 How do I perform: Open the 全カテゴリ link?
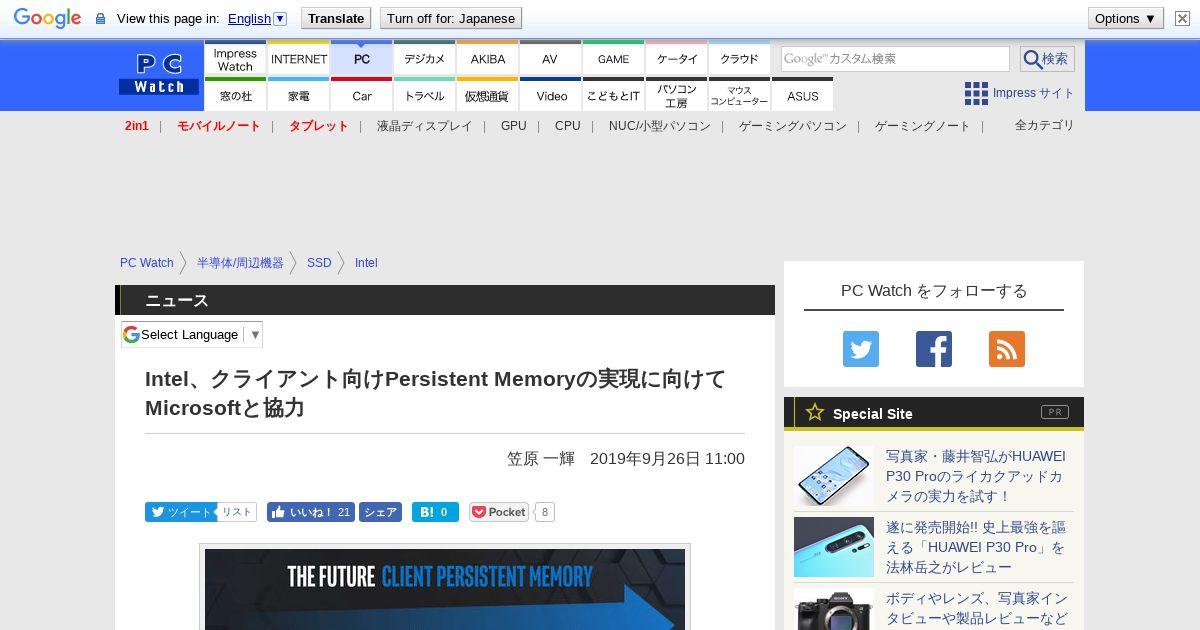[x=1045, y=125]
